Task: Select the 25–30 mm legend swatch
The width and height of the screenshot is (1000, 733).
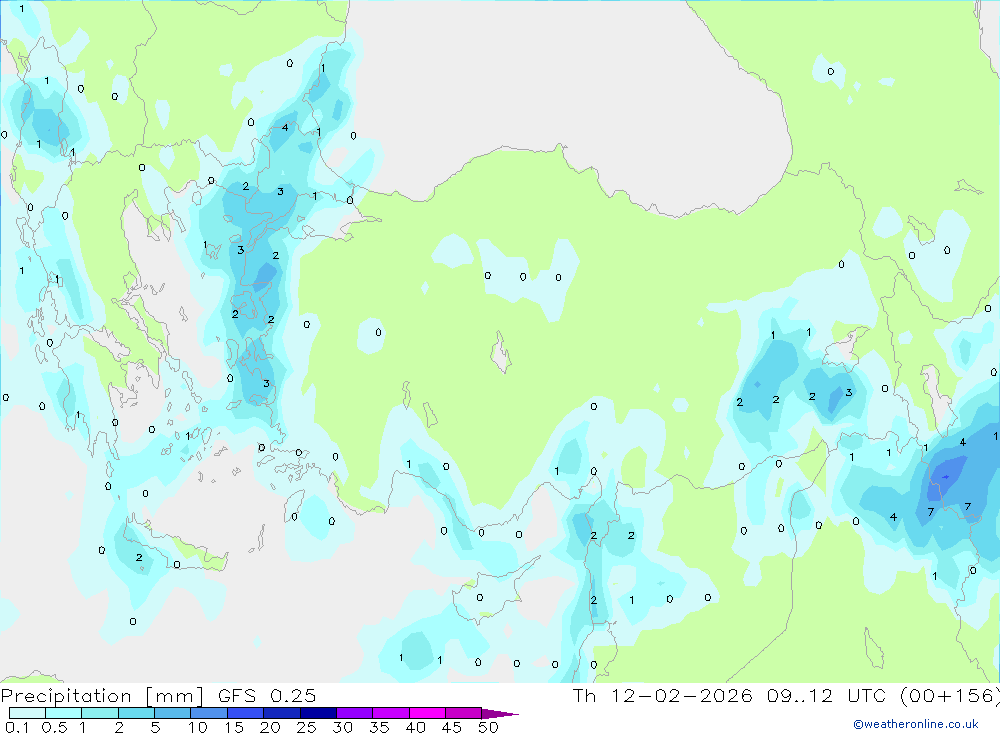Action: point(318,713)
